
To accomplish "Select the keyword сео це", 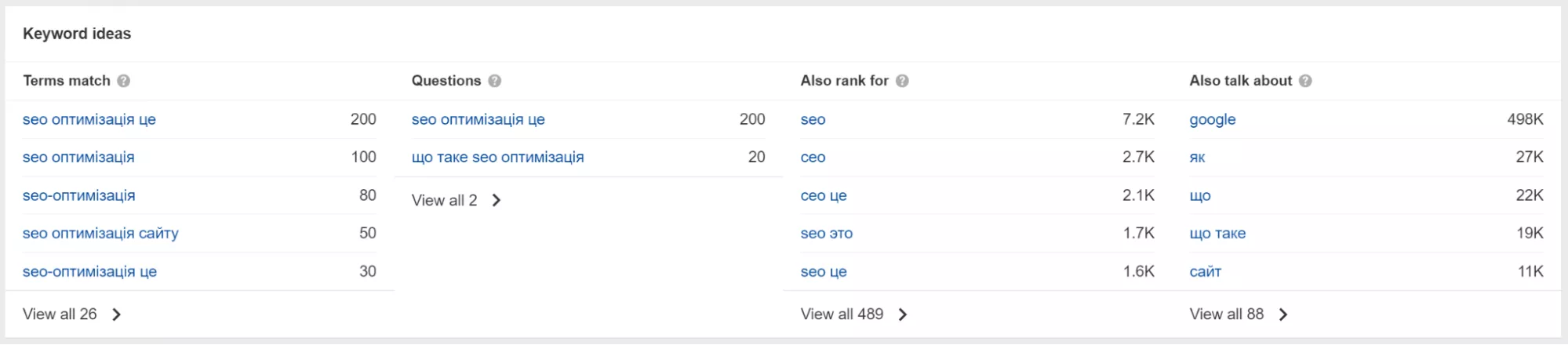I will 823,196.
